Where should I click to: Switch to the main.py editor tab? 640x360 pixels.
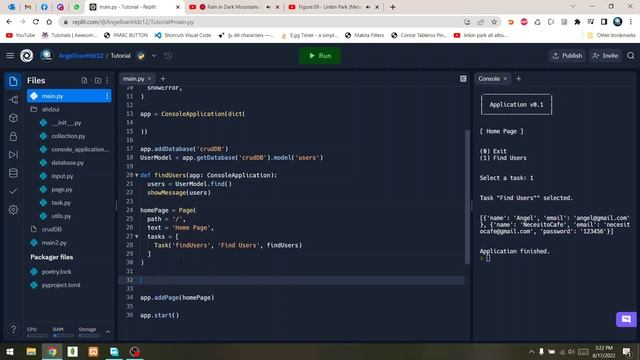[x=134, y=79]
